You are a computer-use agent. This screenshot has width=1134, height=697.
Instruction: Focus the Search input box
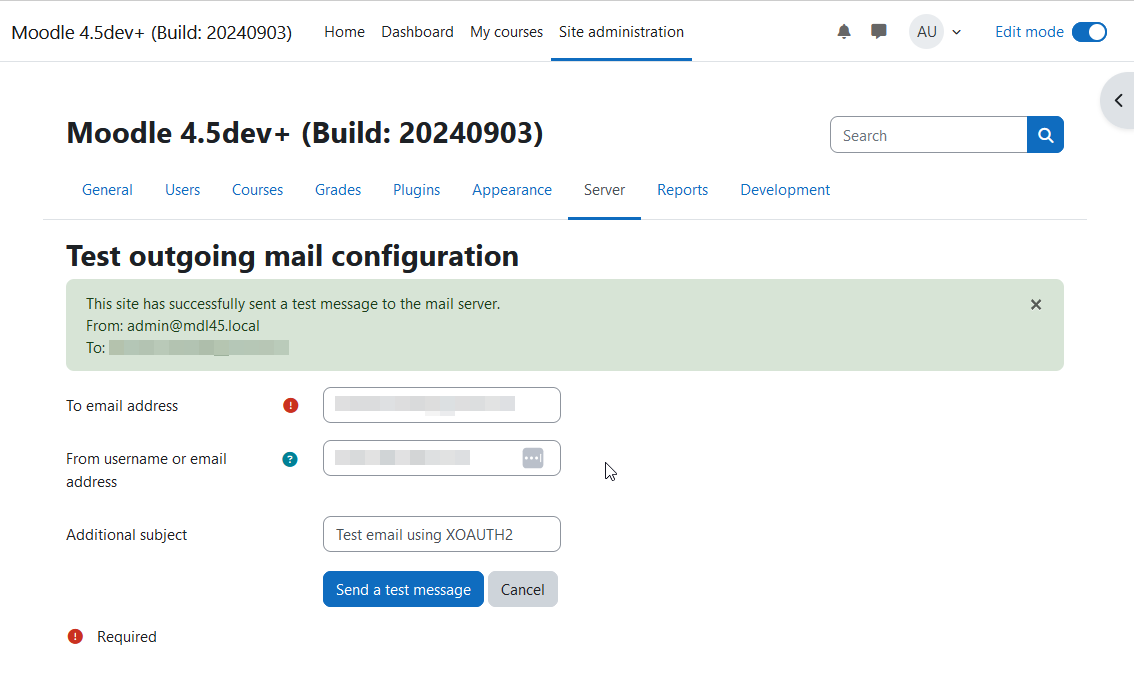coord(929,134)
